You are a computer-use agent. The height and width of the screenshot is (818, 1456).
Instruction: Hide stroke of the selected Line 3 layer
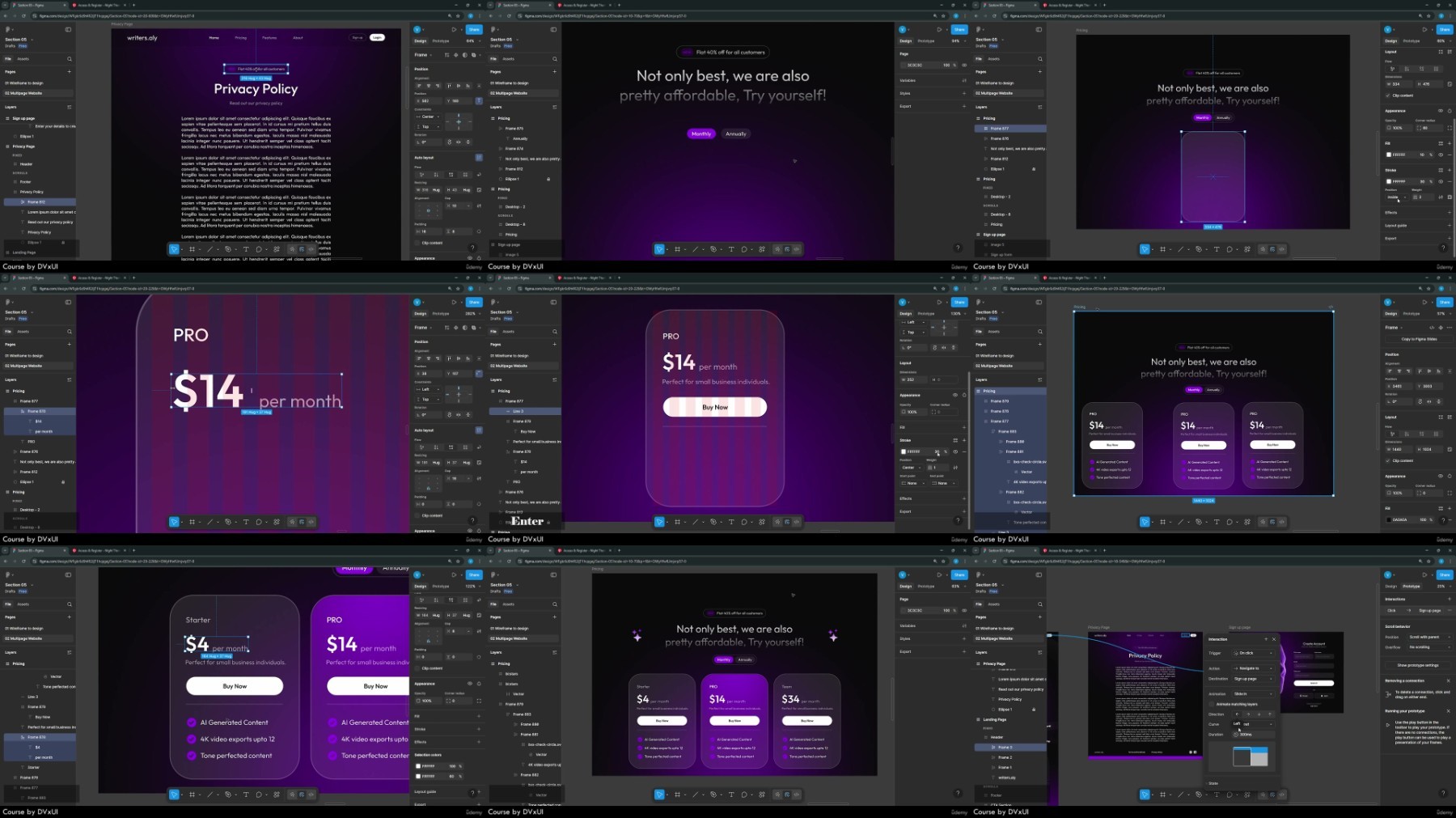click(955, 451)
